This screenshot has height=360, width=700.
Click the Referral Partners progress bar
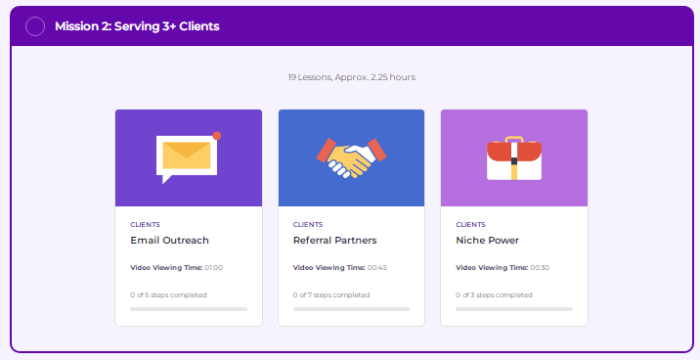click(x=351, y=309)
